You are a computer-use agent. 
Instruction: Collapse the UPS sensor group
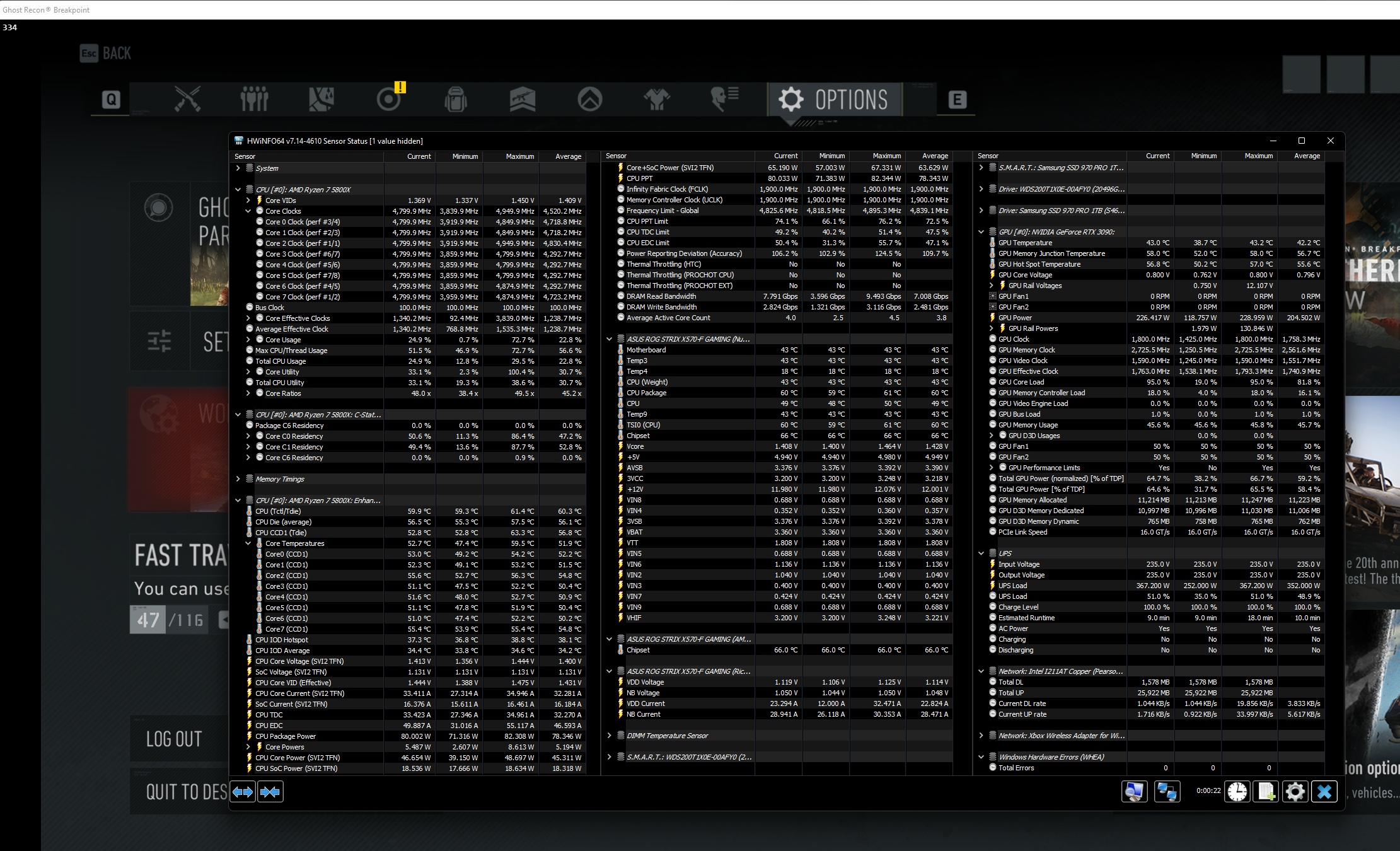[981, 553]
